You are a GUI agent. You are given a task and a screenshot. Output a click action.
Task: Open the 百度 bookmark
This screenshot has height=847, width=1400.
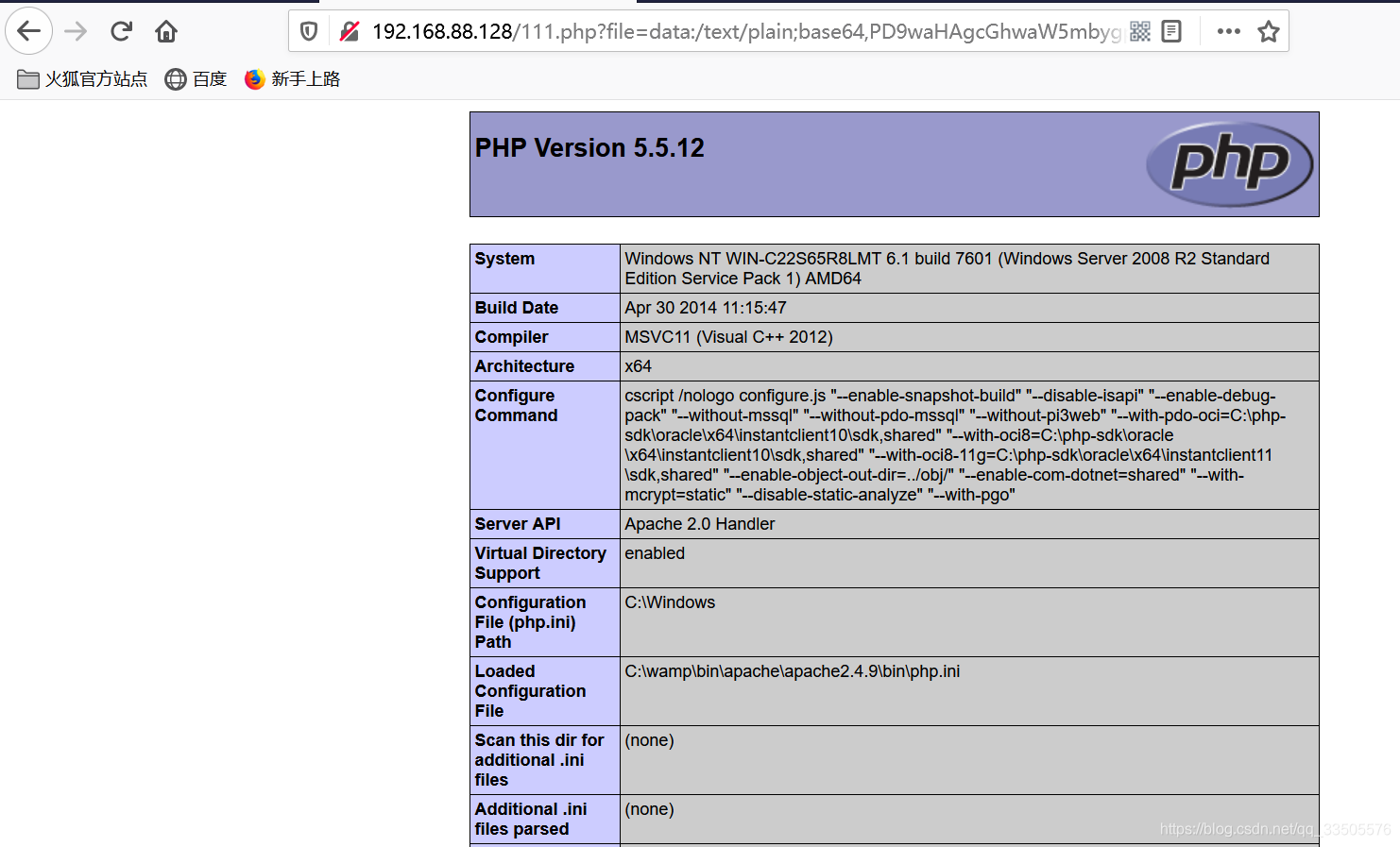196,79
